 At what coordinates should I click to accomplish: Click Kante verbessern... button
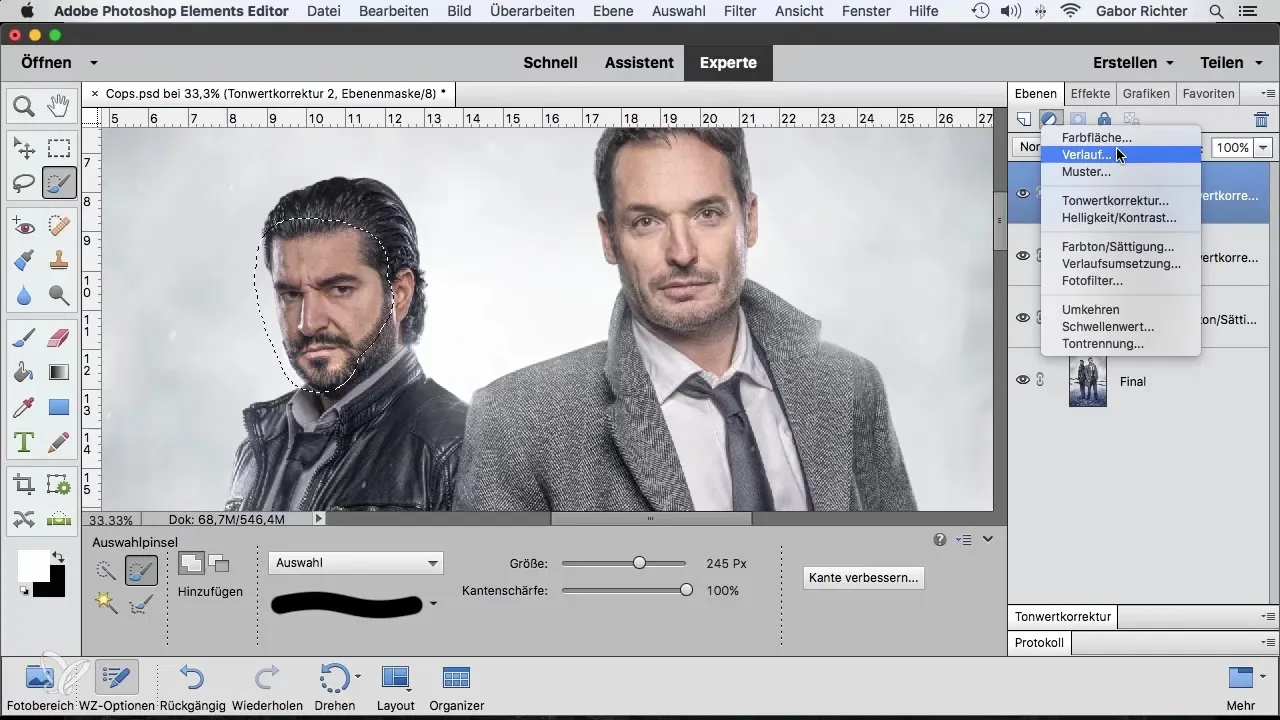pyautogui.click(x=864, y=578)
